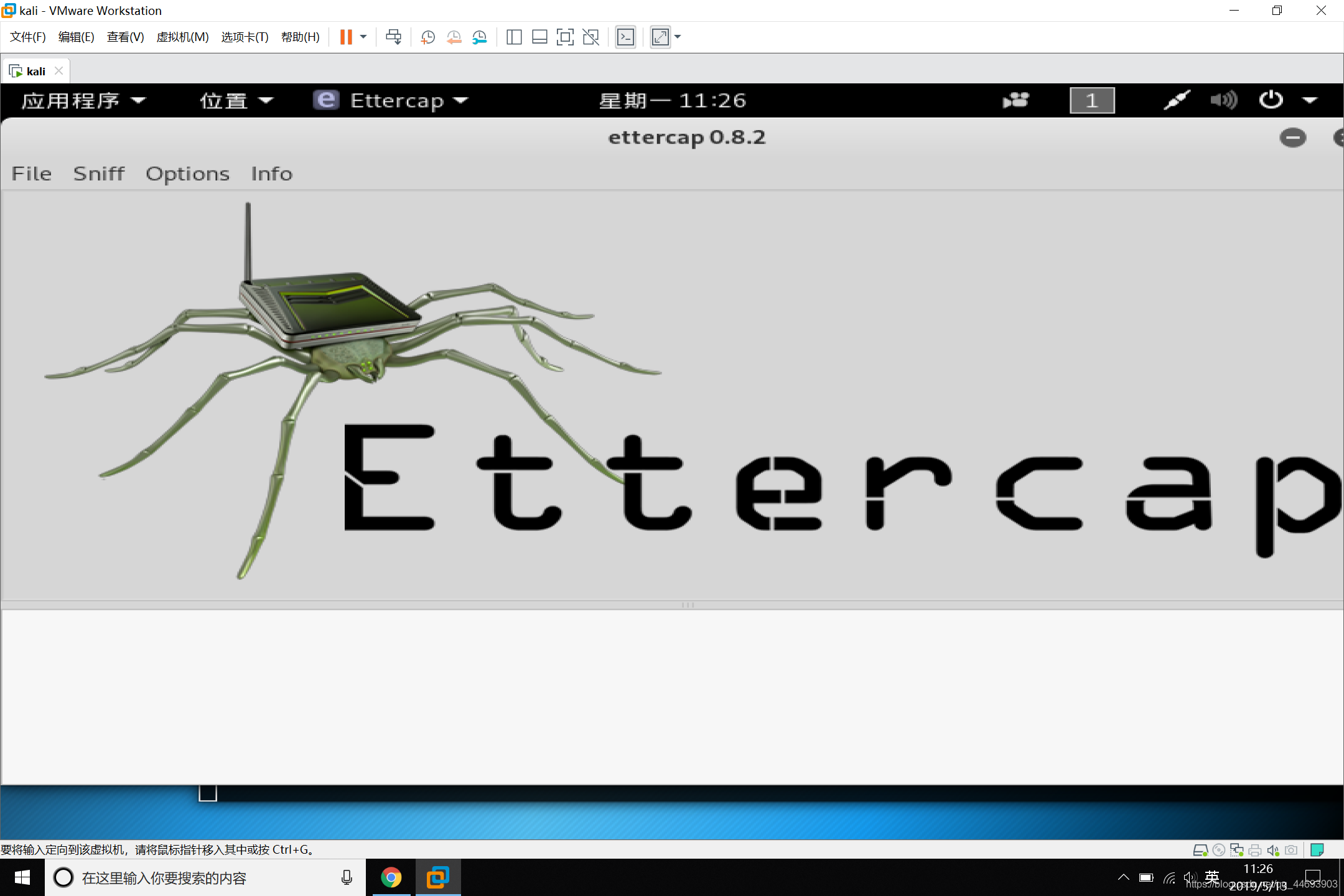The height and width of the screenshot is (896, 1344).
Task: Open the clock 星期一 11:26 calendar
Action: point(672,100)
